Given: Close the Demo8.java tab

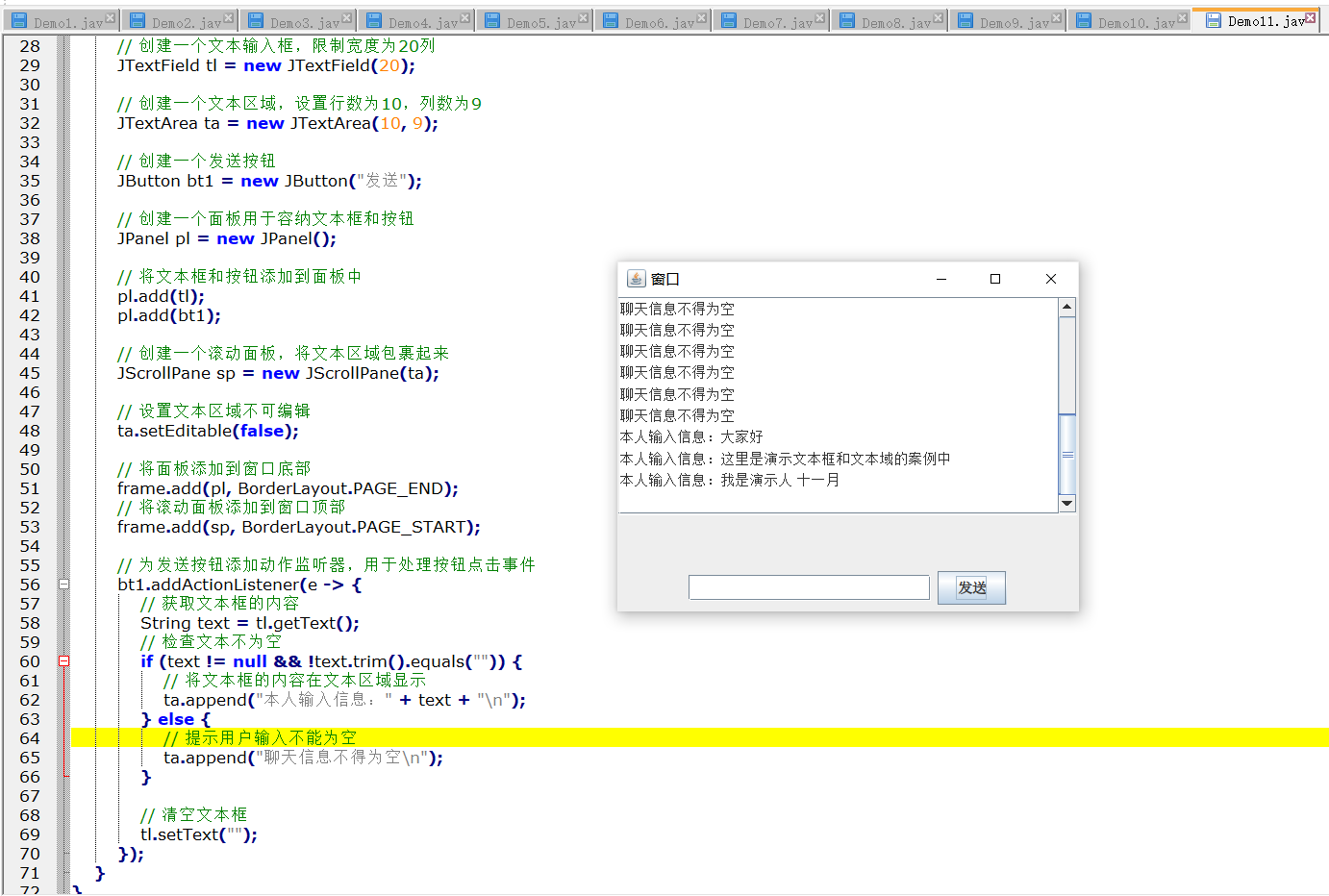Looking at the screenshot, I should click(939, 18).
